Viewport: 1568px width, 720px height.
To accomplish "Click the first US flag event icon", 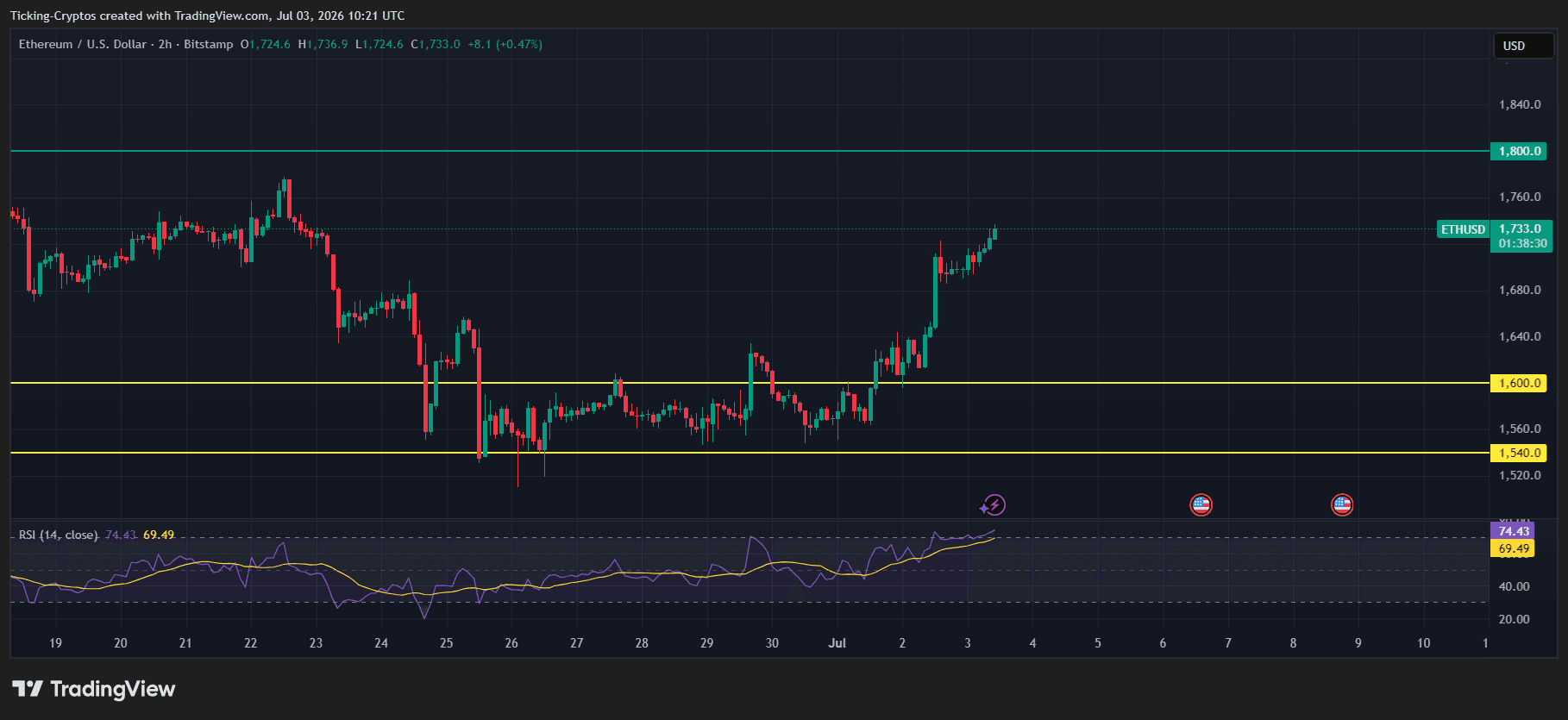I will click(1201, 504).
